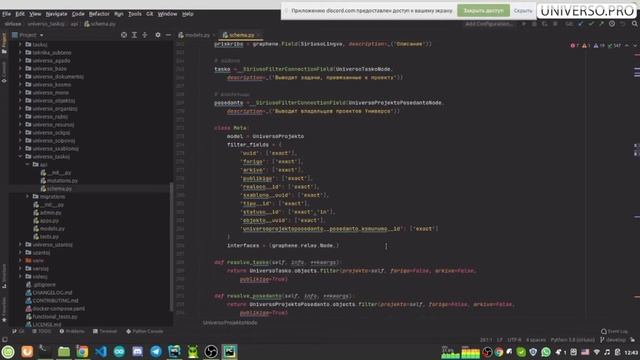Open Python Console tool window
The height and width of the screenshot is (360, 640).
(x=144, y=331)
